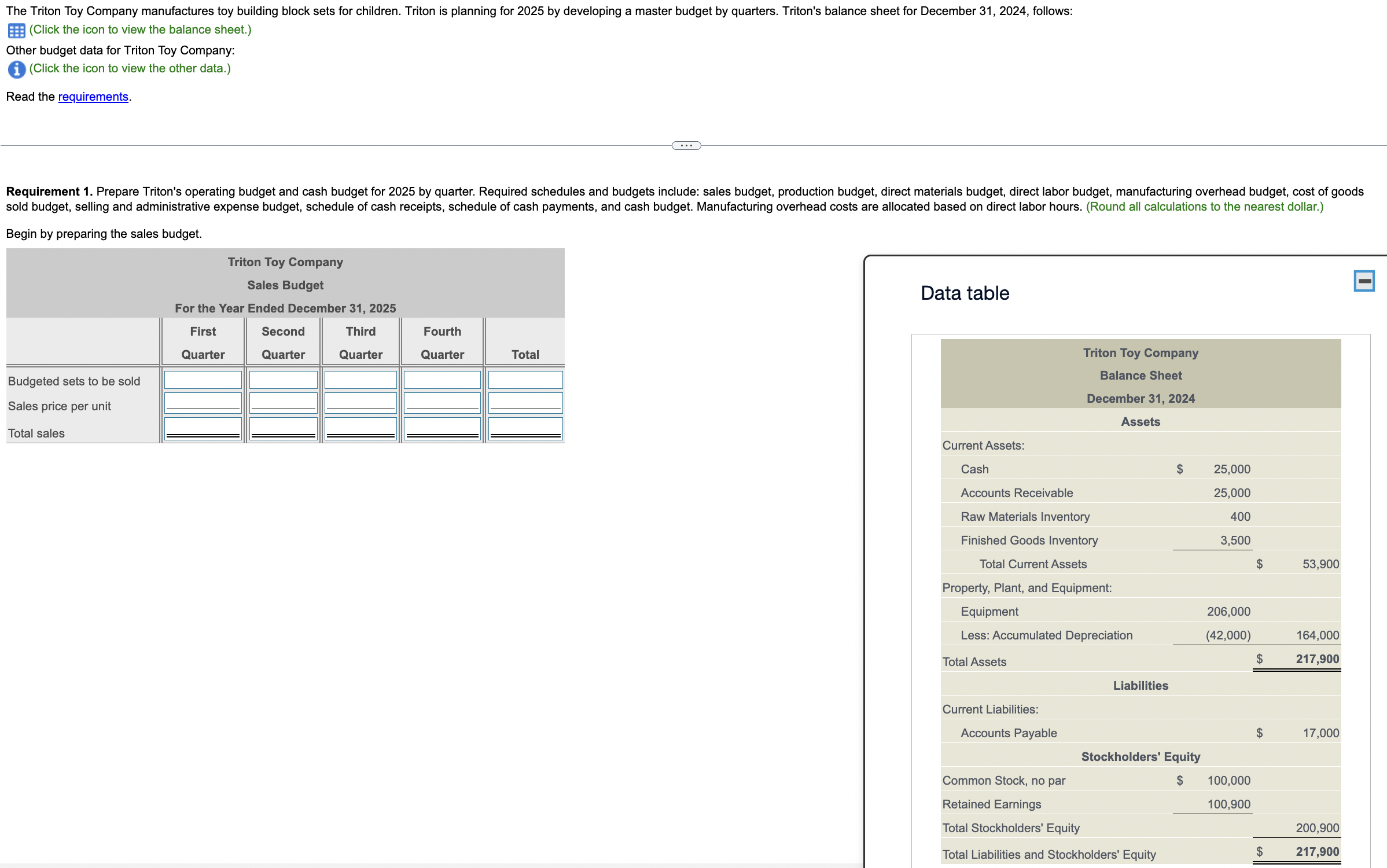The height and width of the screenshot is (868, 1387).
Task: Click the Total column total sales field
Action: [x=525, y=429]
